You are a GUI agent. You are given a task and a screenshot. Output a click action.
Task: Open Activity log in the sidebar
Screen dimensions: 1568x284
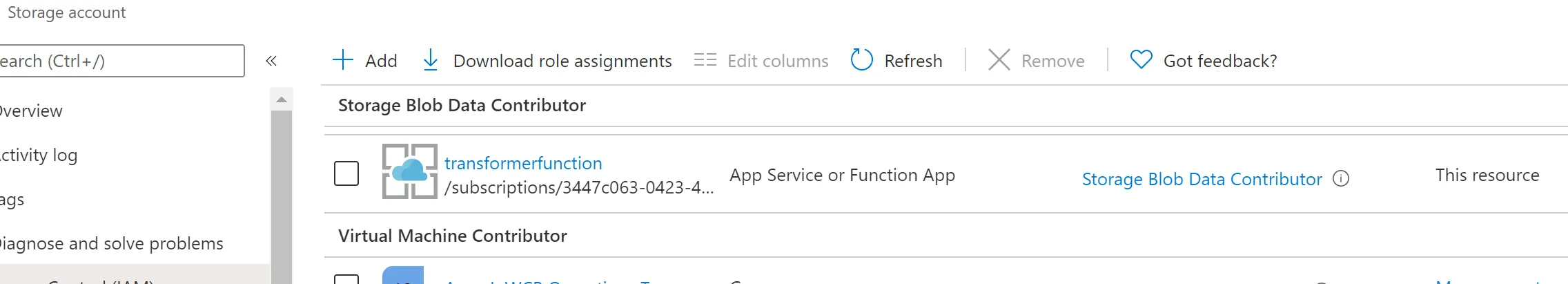[x=38, y=155]
